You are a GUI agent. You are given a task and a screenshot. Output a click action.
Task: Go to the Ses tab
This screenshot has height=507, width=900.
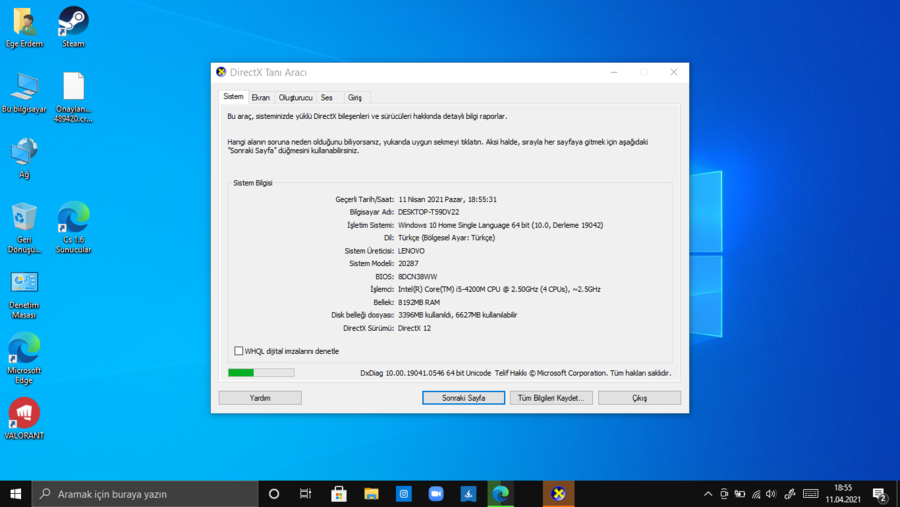point(327,98)
